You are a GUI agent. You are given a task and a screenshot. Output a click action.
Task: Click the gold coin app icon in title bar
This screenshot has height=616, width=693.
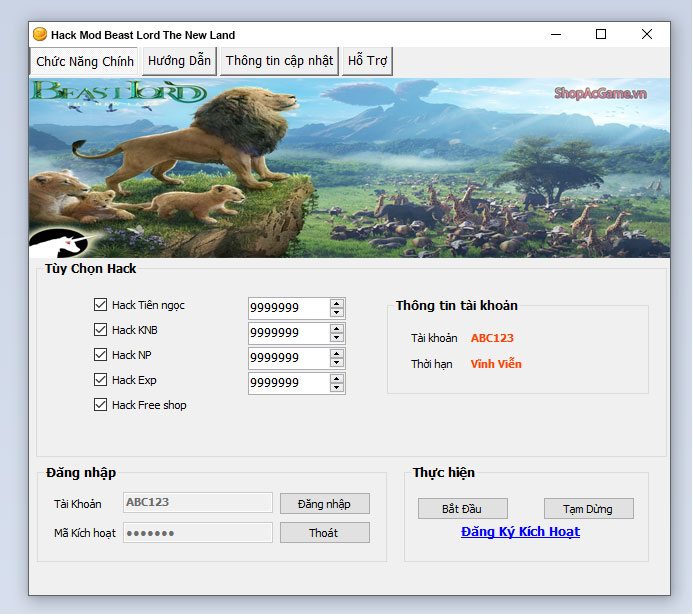click(40, 34)
